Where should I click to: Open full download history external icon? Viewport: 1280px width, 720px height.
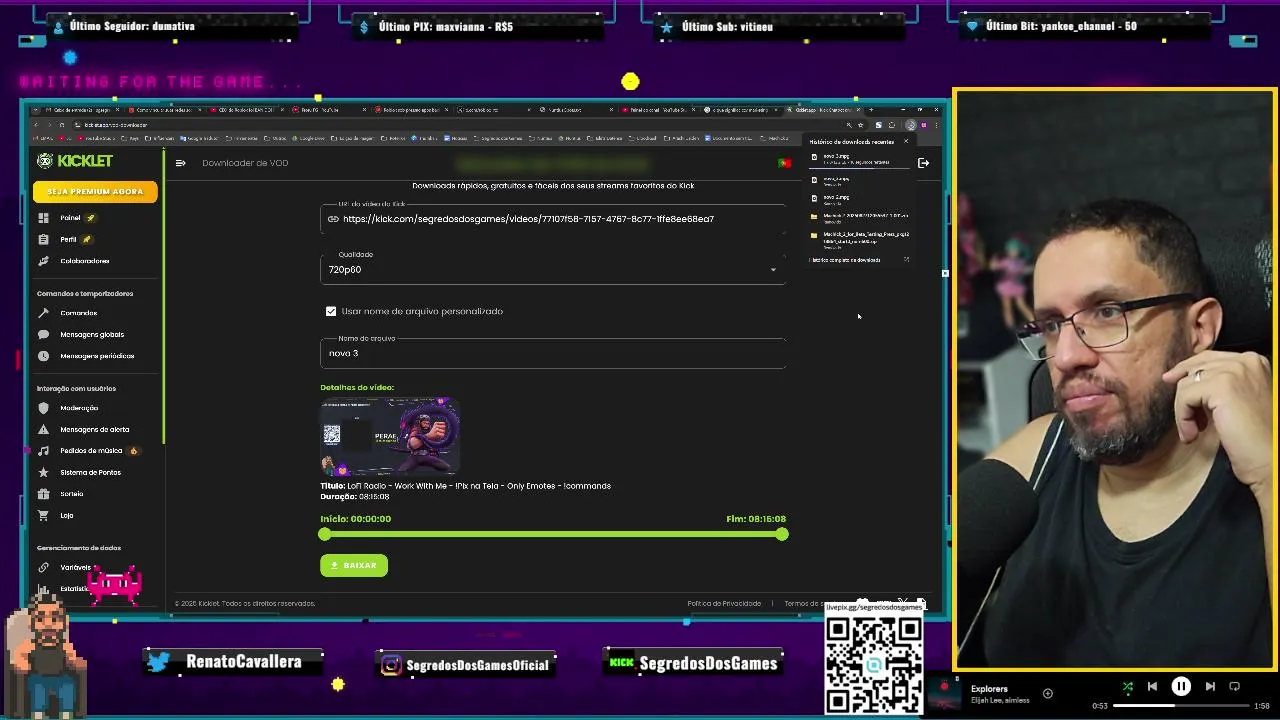tap(907, 259)
